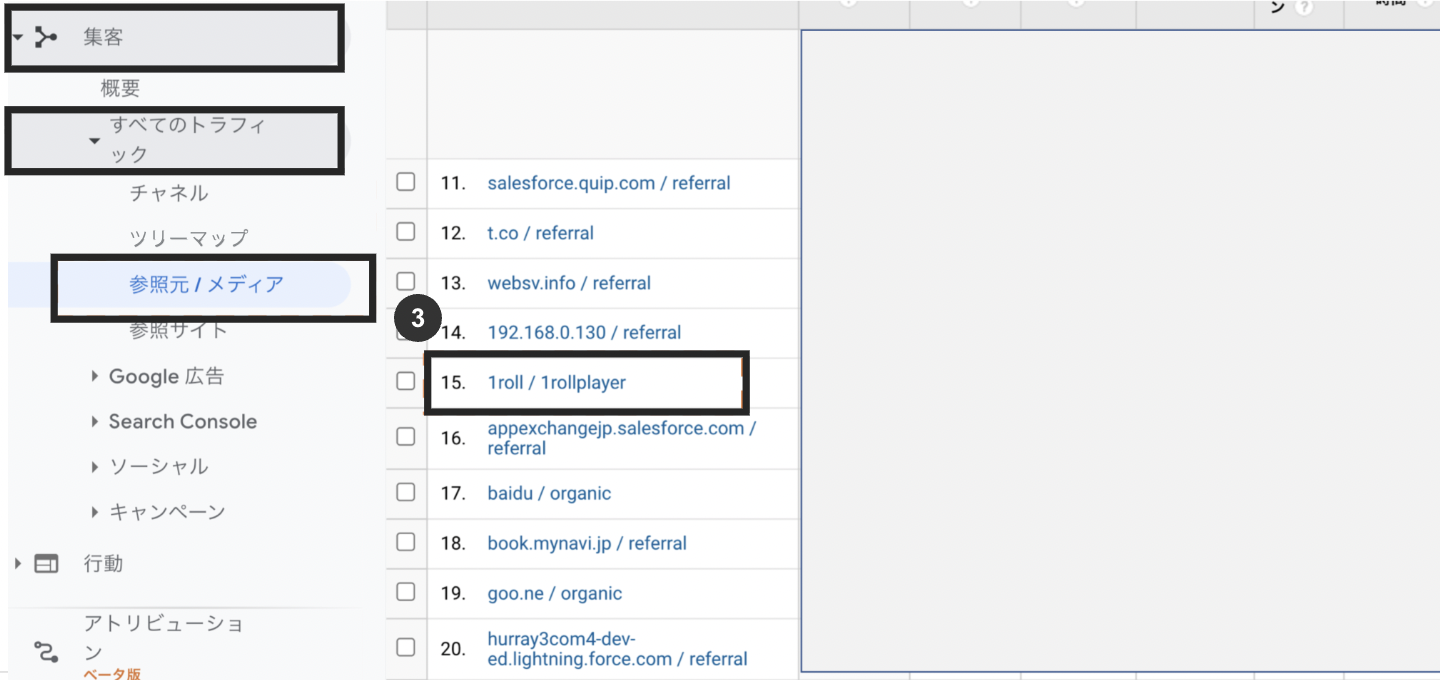Screen dimensions: 1440x680
Task: Click the Attribution (アトリビューション) path icon
Action: (46, 652)
